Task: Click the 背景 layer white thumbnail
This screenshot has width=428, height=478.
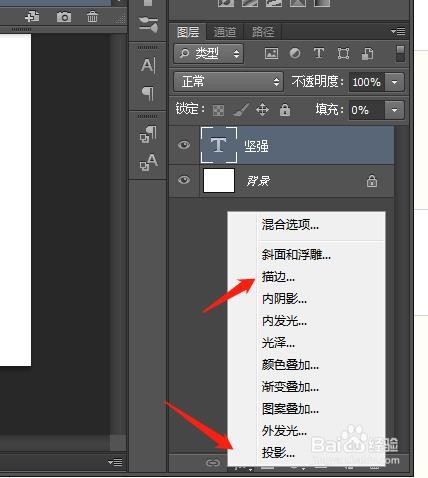Action: pos(219,180)
